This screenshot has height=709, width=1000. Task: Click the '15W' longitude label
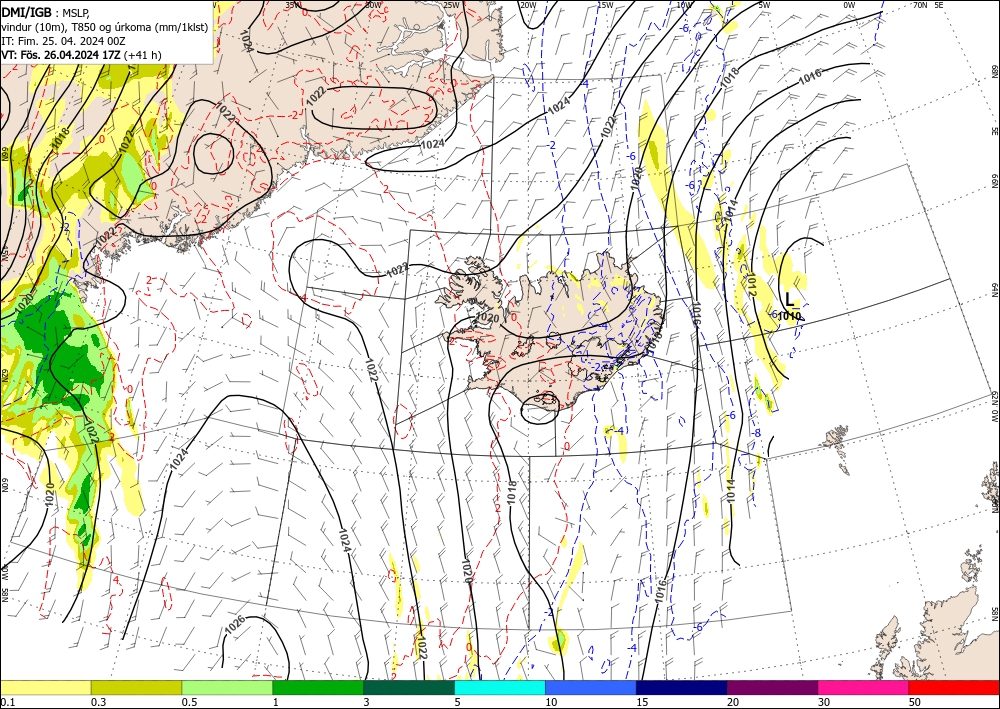pos(605,5)
